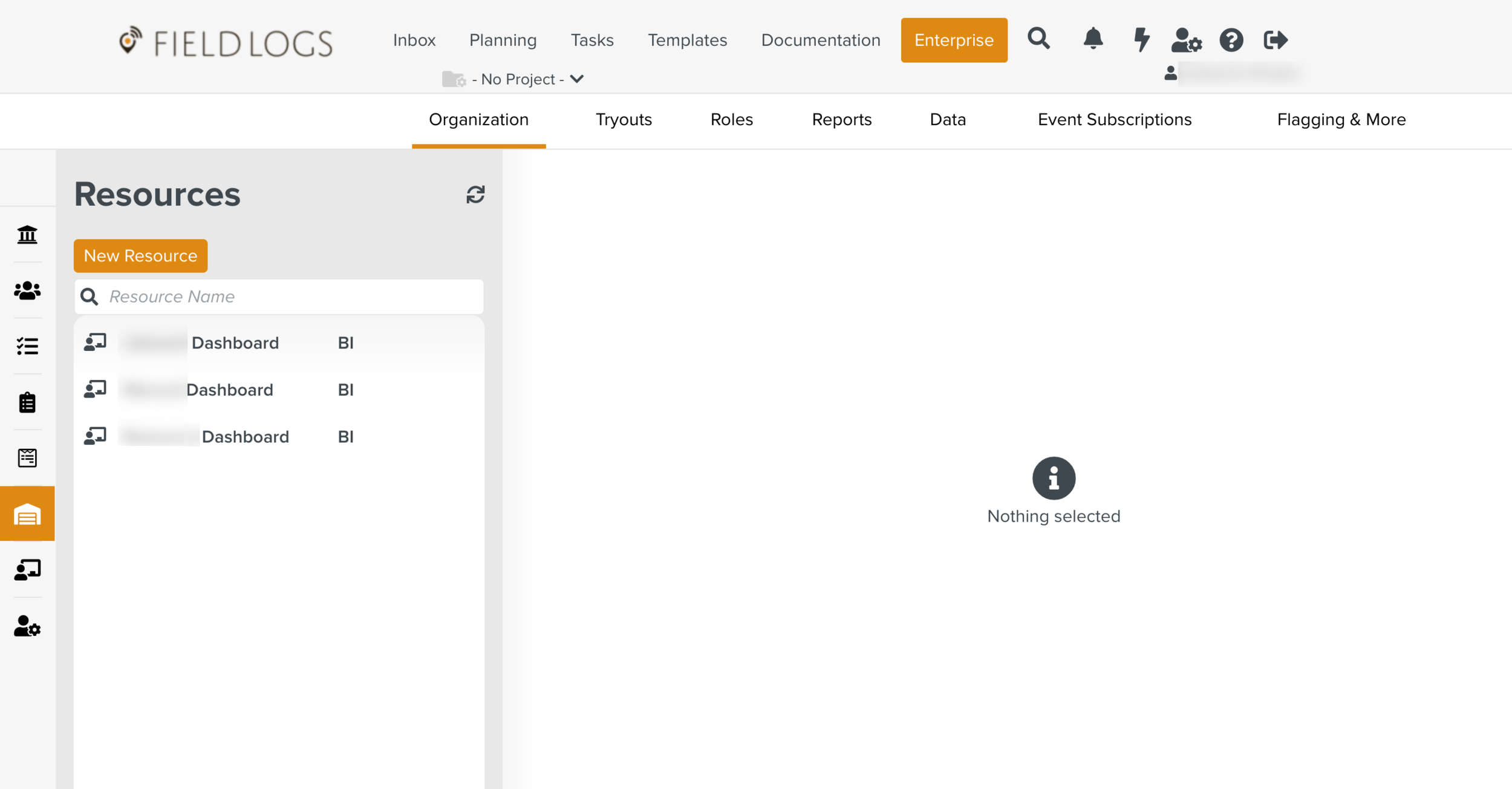Click the lightning bolt quick actions icon
The image size is (1512, 789).
click(x=1141, y=40)
